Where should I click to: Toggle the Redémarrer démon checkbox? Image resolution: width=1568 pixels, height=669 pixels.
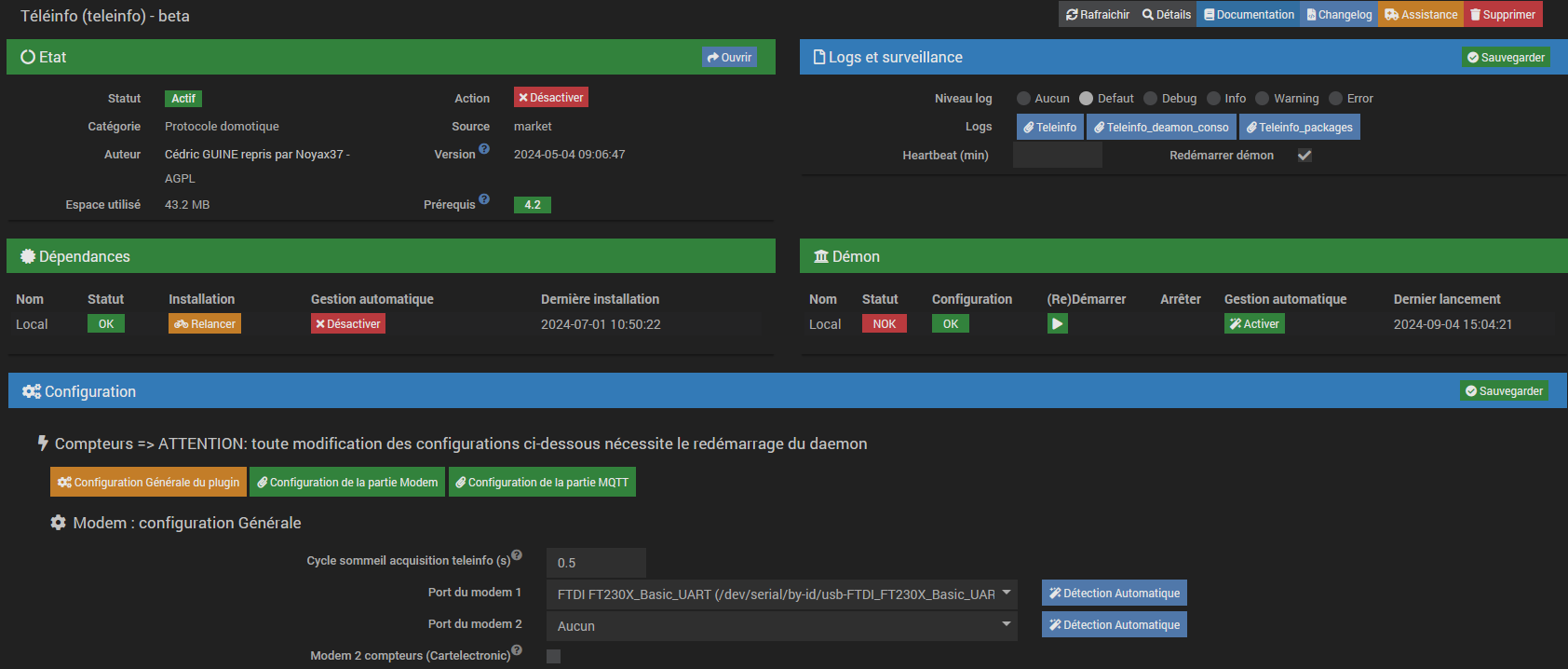(x=1304, y=155)
